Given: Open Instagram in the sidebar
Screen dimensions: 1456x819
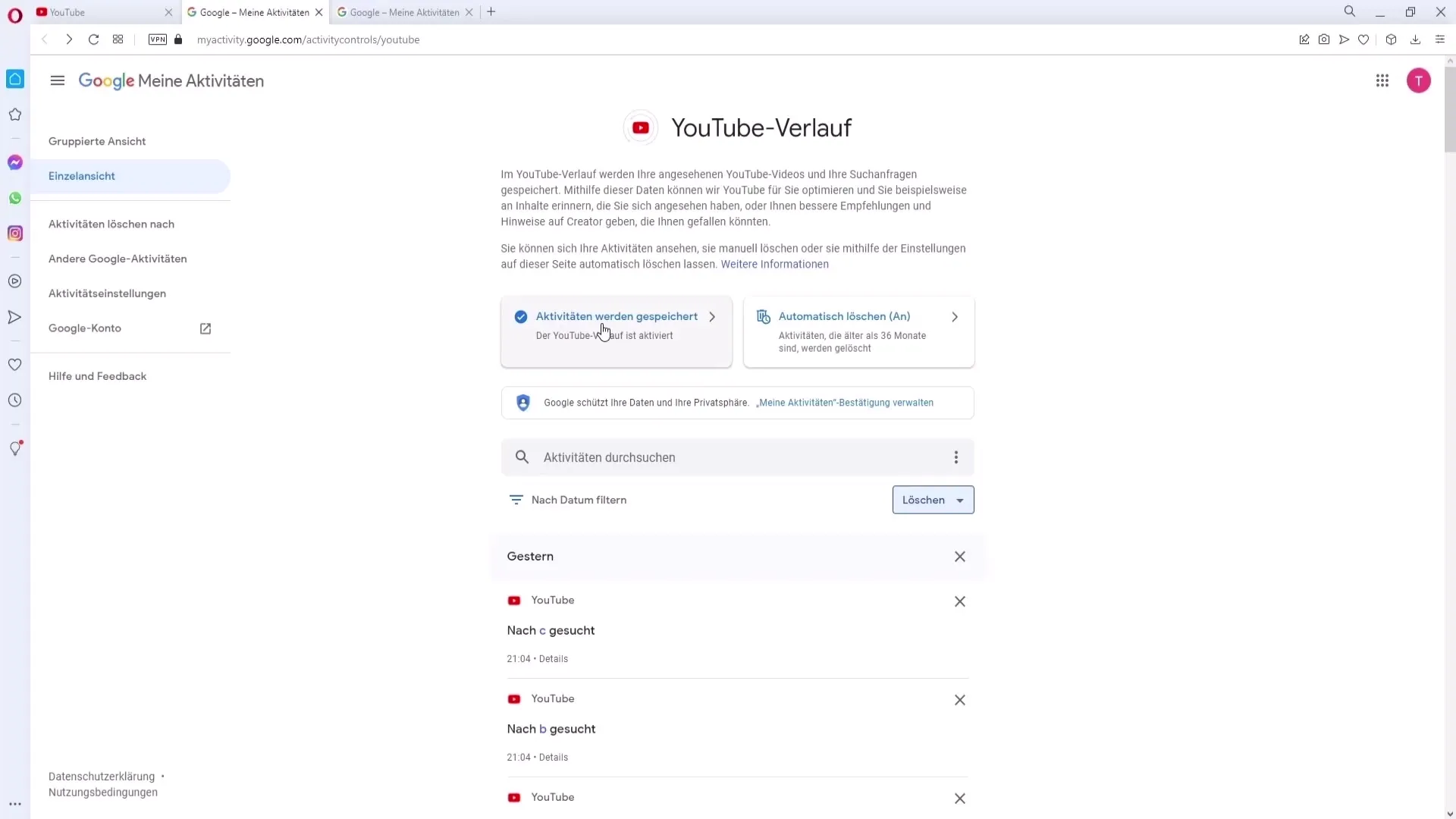Looking at the screenshot, I should 15,234.
